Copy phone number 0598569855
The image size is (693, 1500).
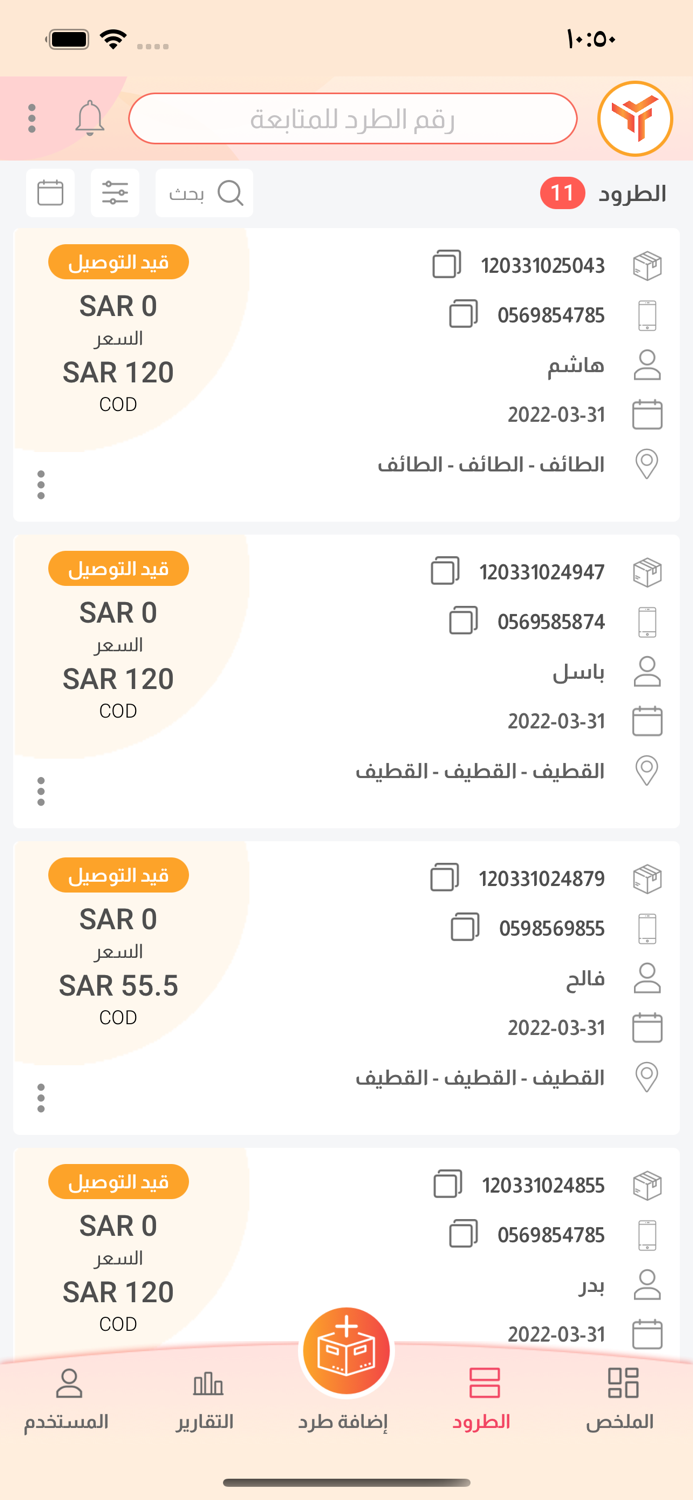464,928
